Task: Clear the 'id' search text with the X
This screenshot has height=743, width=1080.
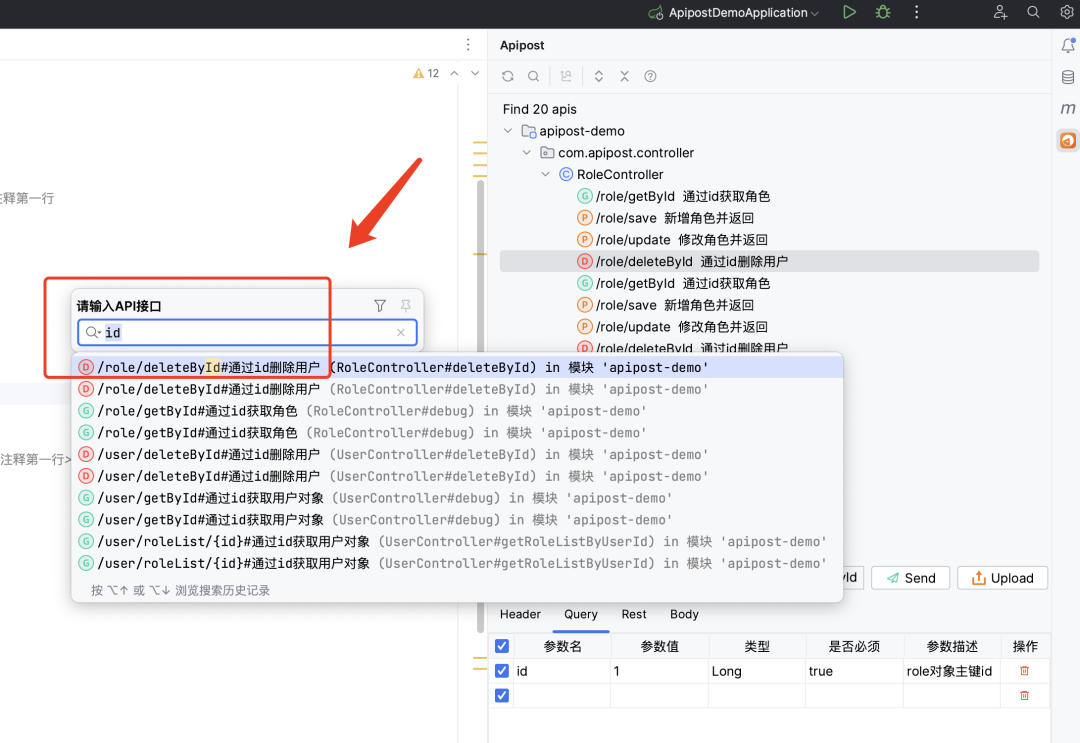Action: pos(401,333)
